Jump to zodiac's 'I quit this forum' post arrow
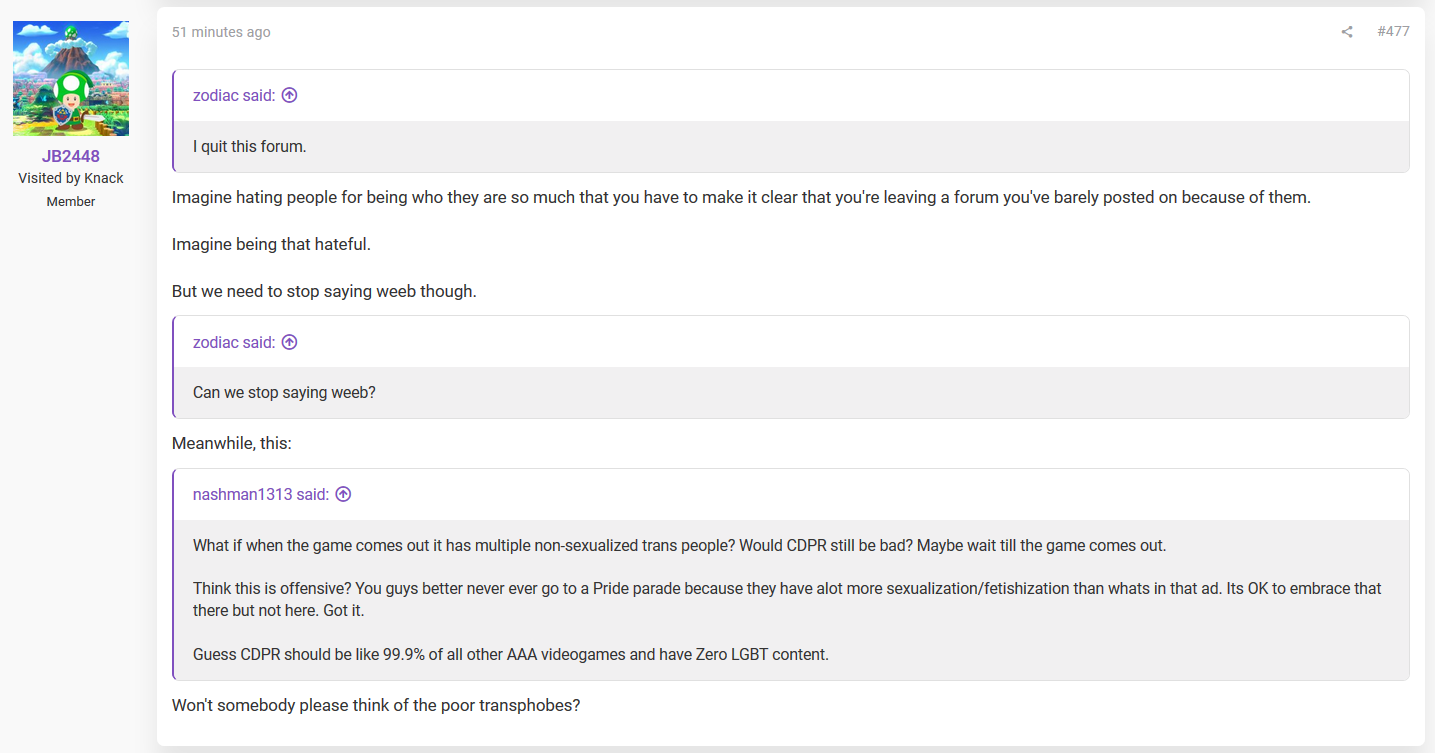 point(289,96)
